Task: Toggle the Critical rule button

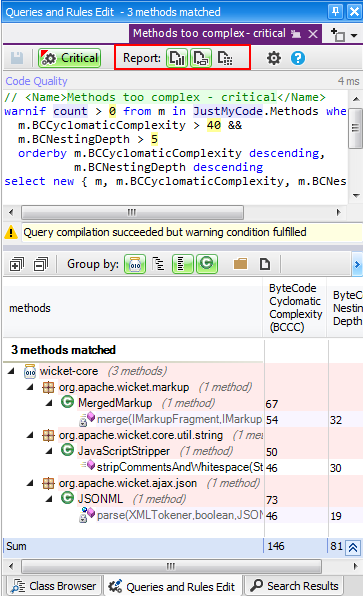Action: [70, 58]
